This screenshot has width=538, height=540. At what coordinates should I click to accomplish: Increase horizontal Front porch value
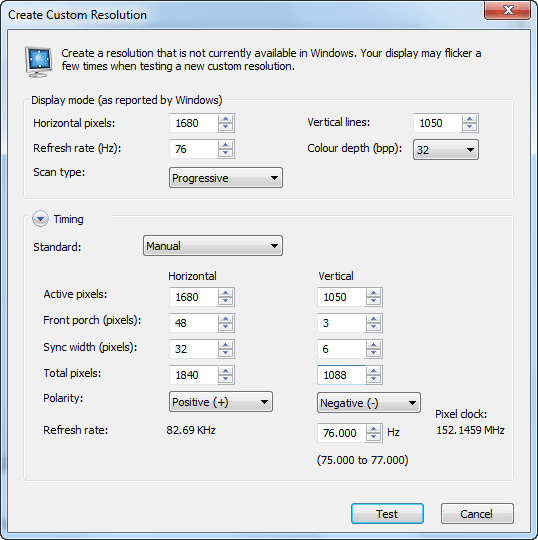tap(226, 319)
